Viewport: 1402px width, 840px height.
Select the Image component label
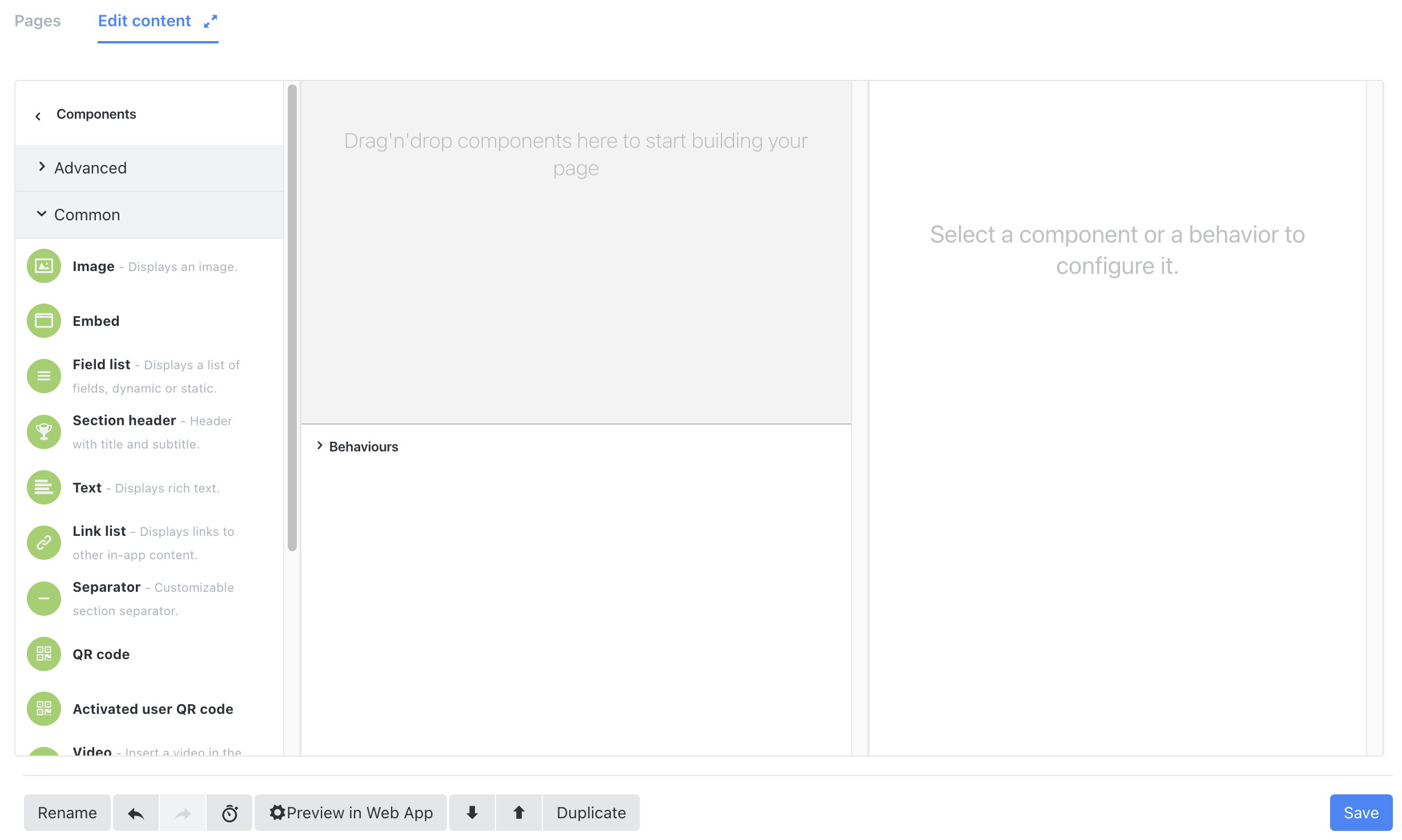point(94,266)
